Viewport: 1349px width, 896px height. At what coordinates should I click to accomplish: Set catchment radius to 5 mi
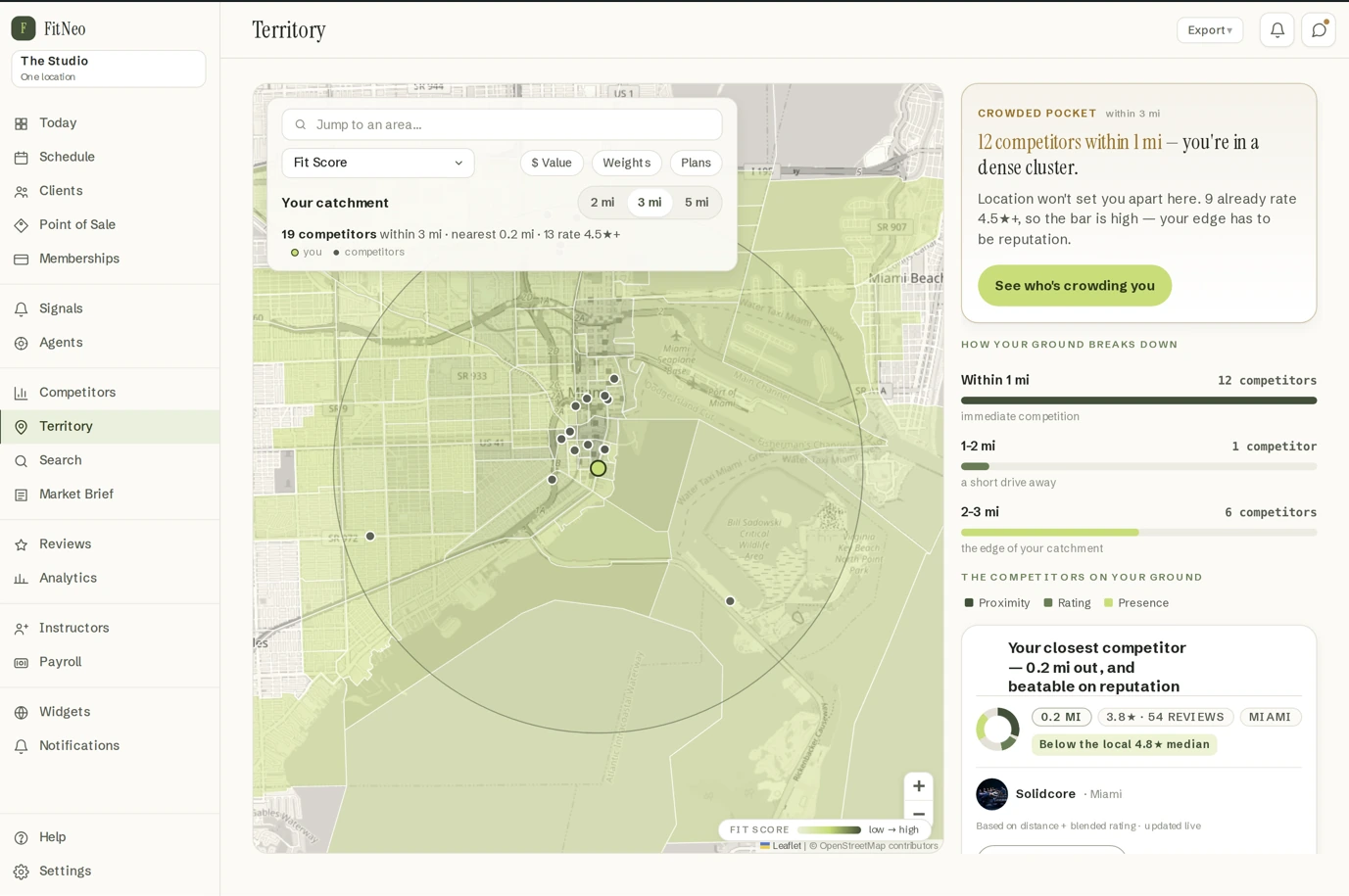point(697,203)
